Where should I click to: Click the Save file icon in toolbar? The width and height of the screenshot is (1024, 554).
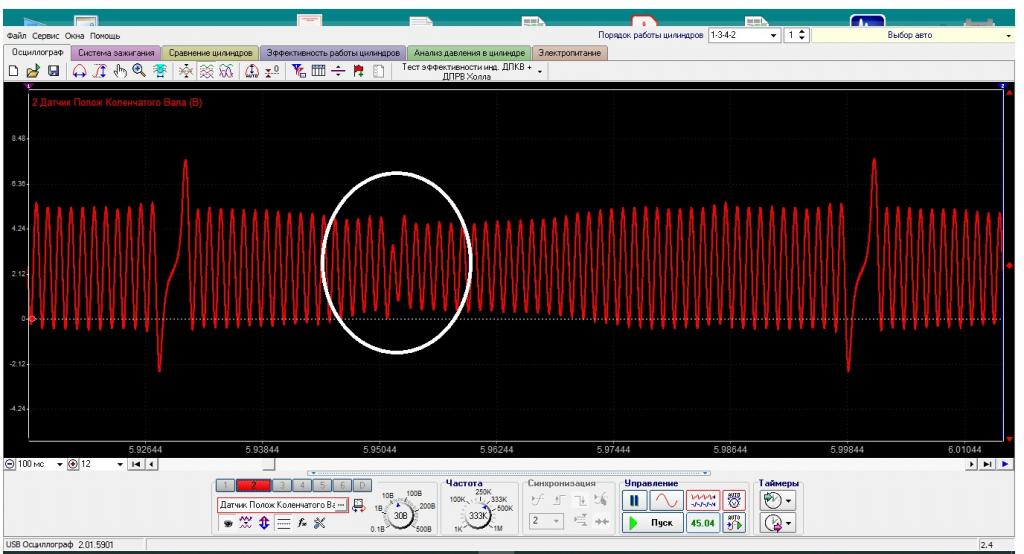pos(53,72)
